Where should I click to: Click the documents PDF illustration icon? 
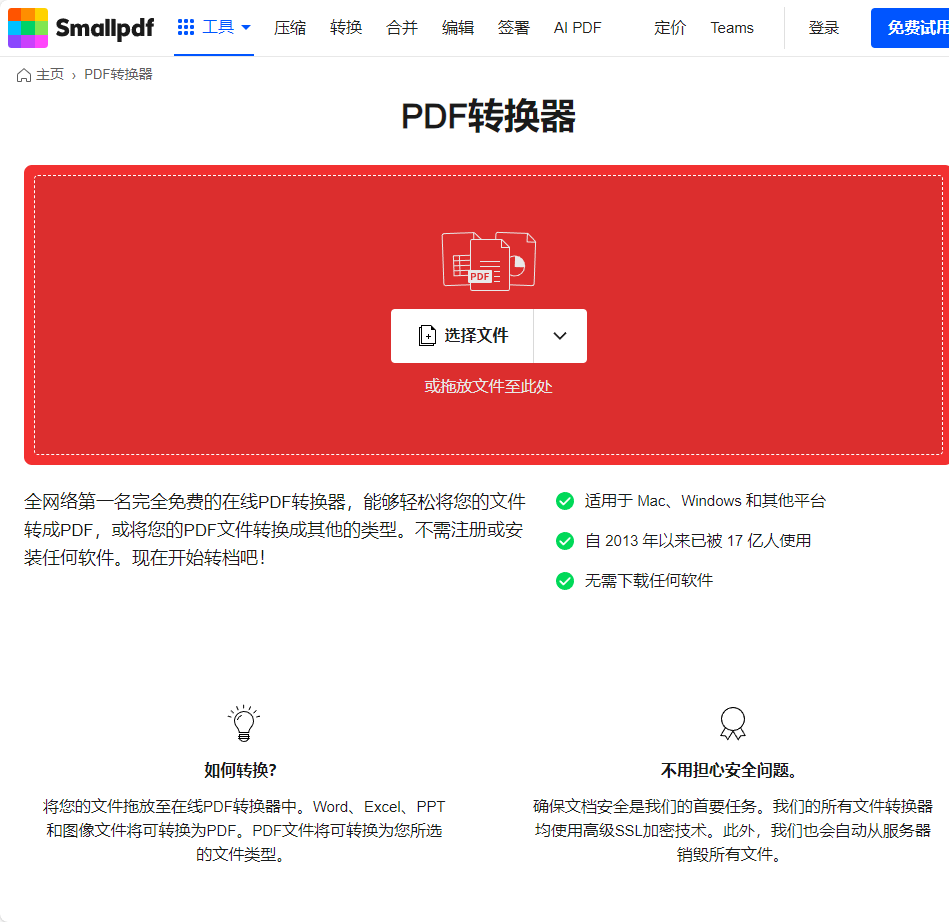click(x=489, y=261)
